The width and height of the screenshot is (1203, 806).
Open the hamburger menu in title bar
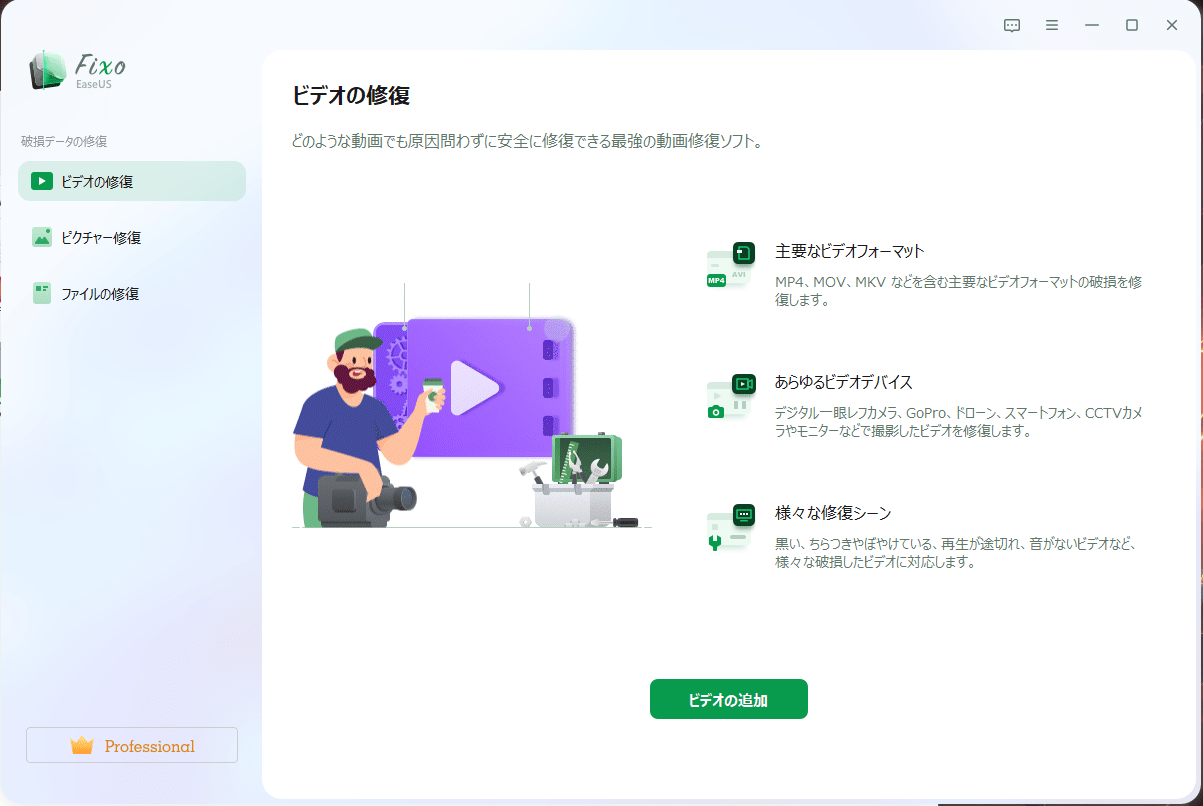1052,25
